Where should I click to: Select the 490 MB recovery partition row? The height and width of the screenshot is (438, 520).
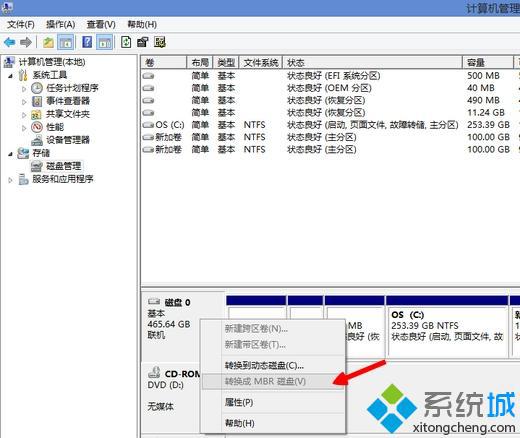pos(330,100)
